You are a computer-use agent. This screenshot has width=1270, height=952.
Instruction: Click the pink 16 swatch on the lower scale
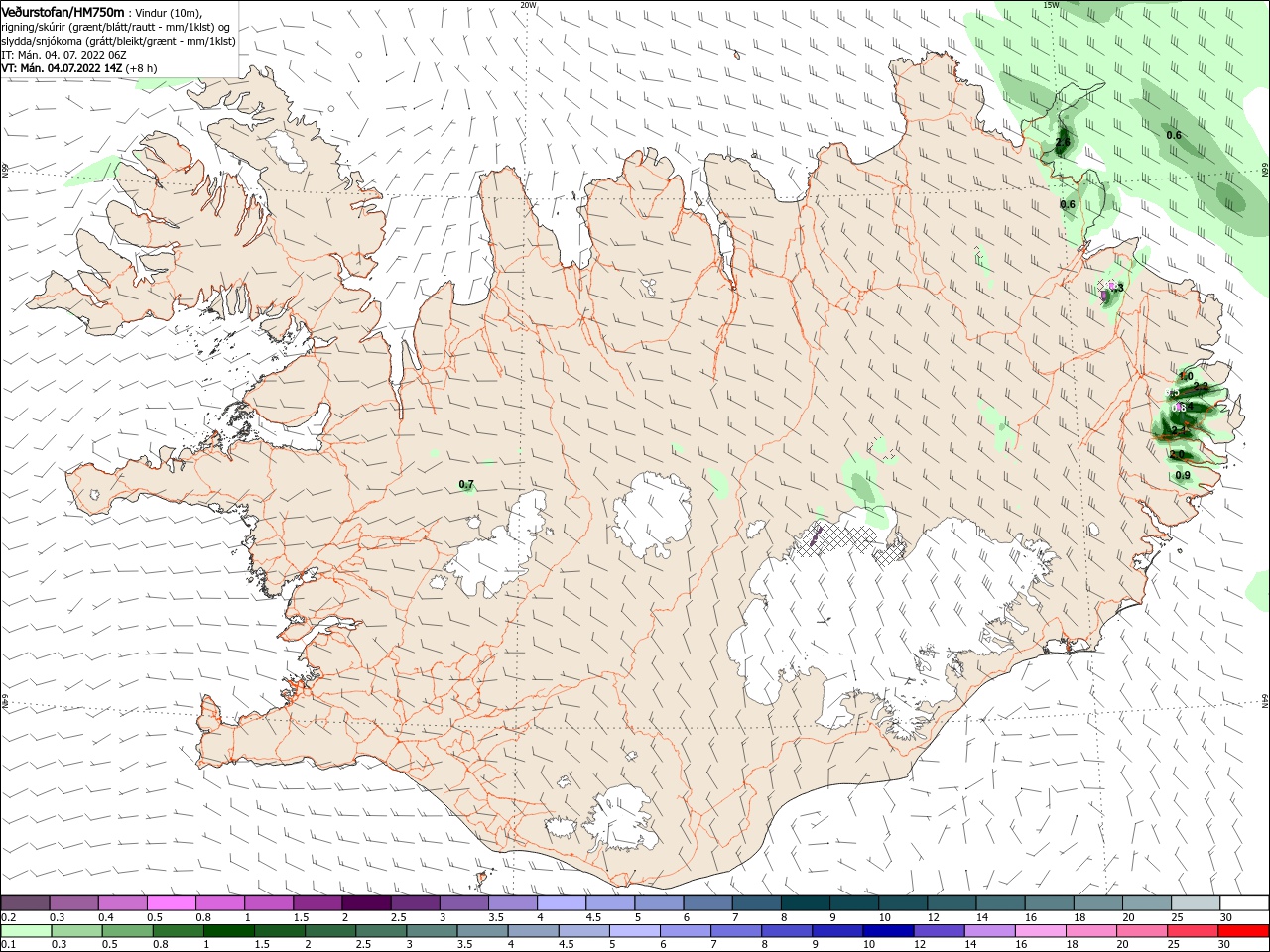1039,931
